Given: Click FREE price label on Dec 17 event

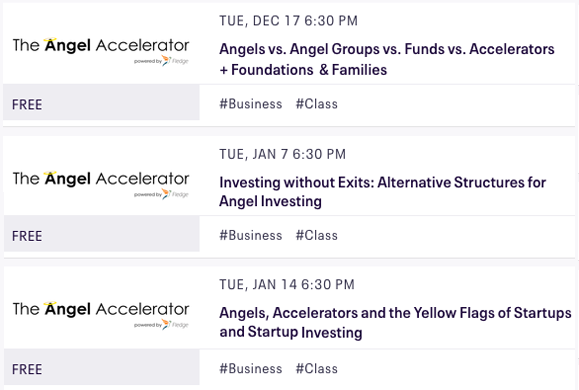Looking at the screenshot, I should 27,105.
